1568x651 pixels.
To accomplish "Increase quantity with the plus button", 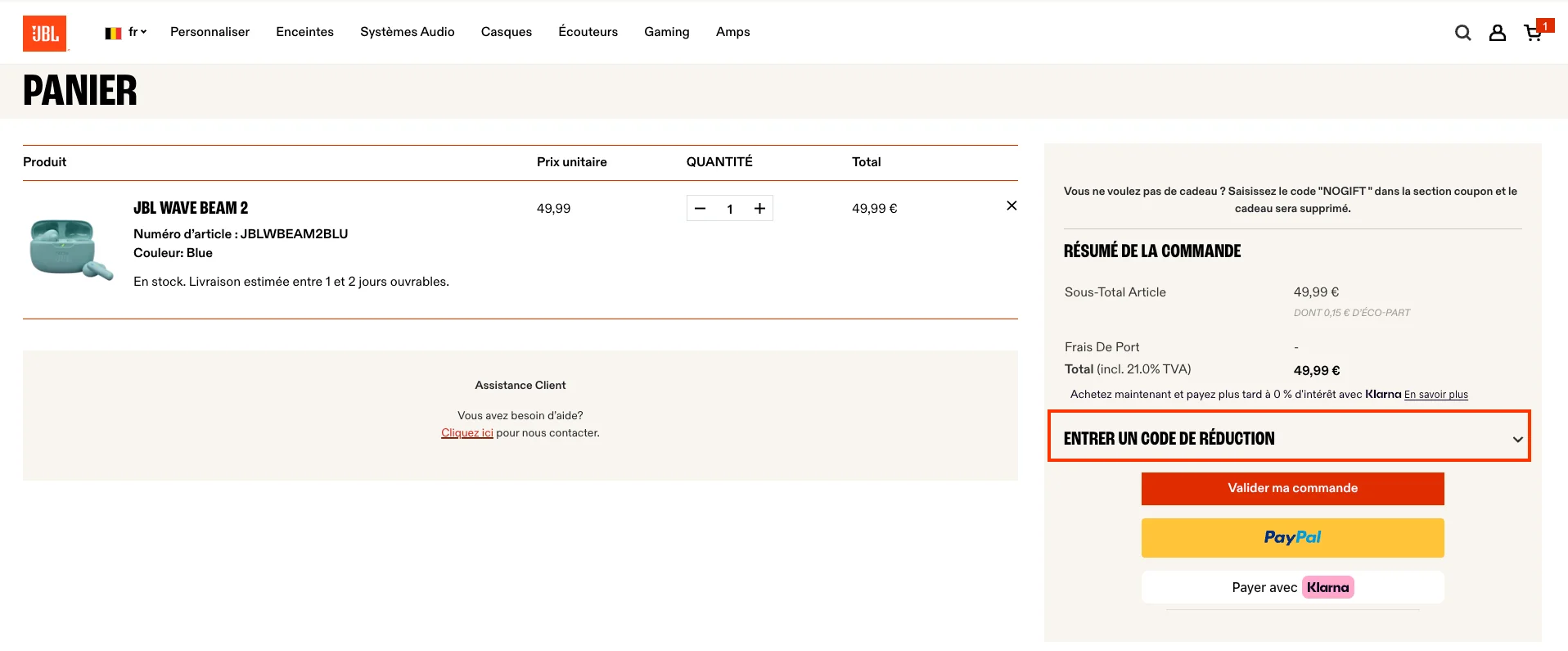I will tap(759, 209).
